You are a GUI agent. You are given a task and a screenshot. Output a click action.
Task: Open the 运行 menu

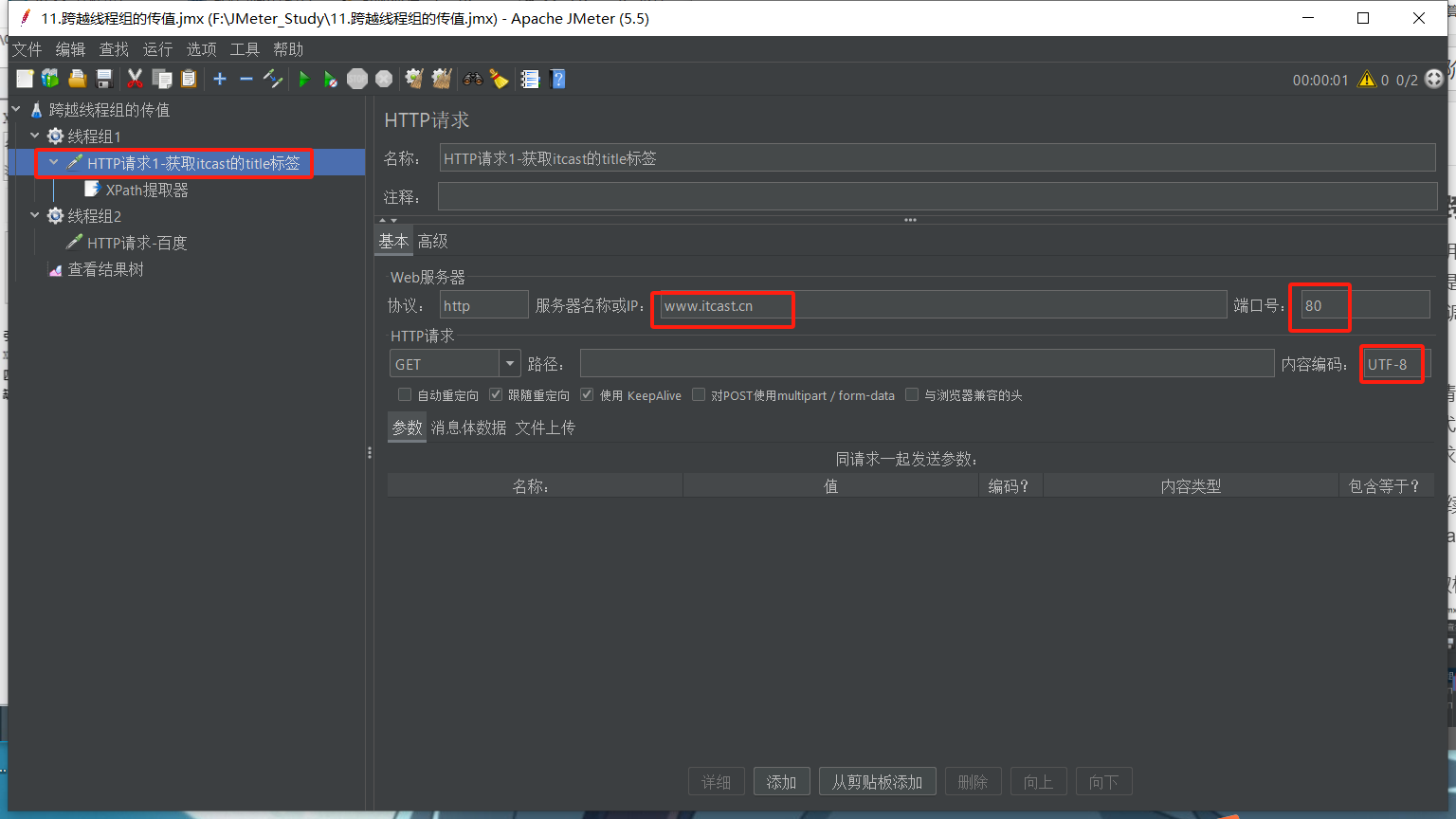tap(157, 49)
